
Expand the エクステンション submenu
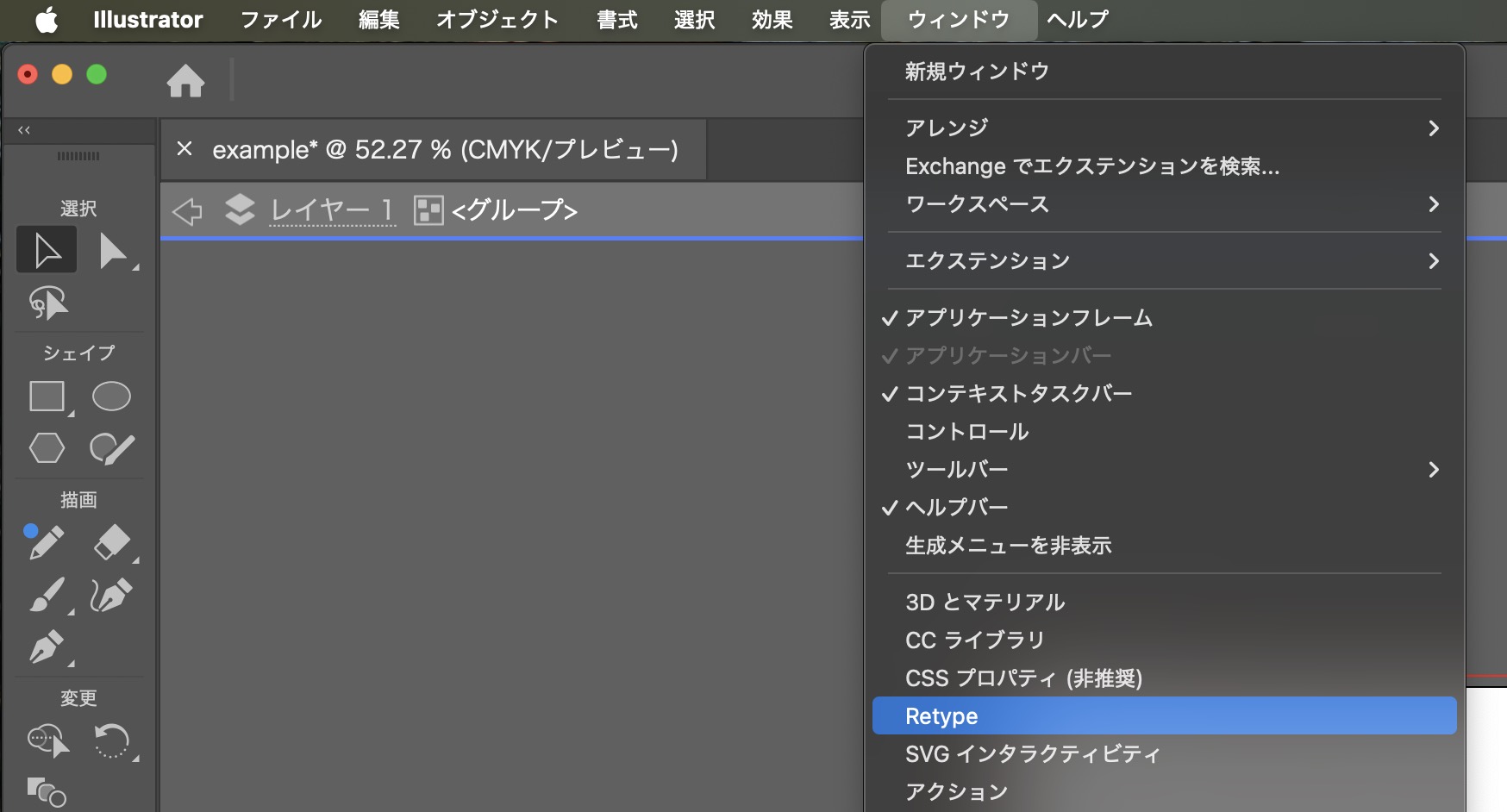coord(987,260)
